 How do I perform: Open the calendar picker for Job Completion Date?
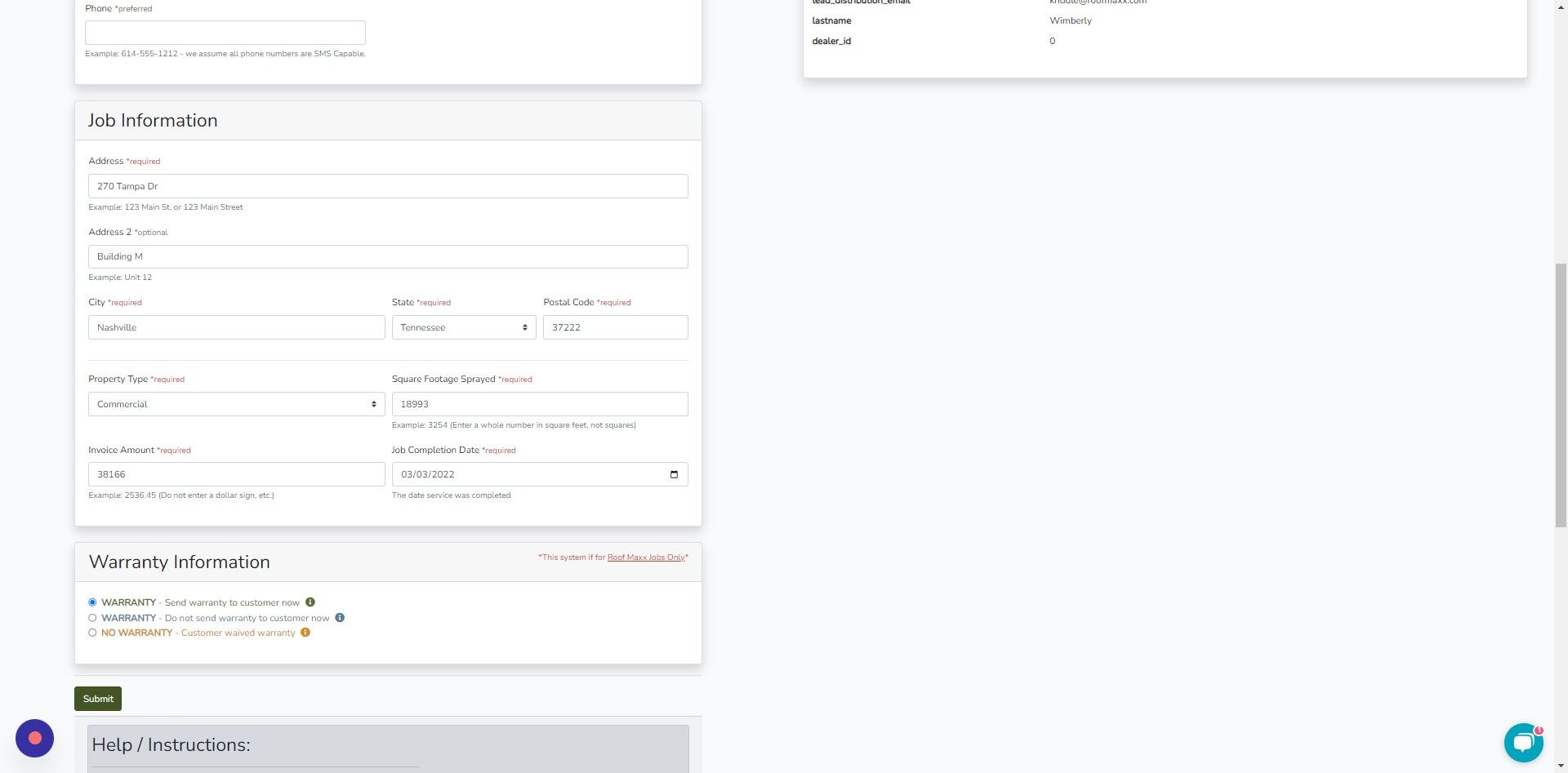pos(674,474)
